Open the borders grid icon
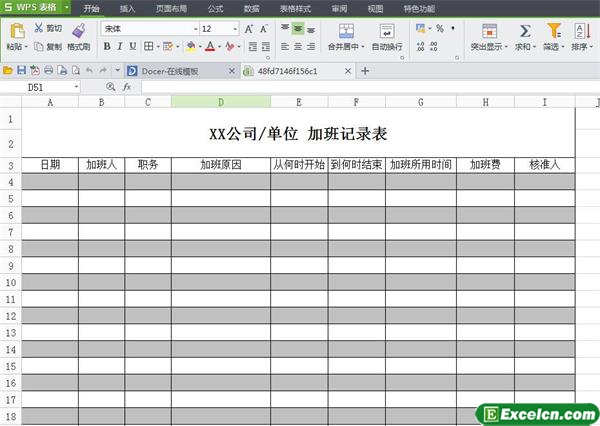The width and height of the screenshot is (600, 426). coord(148,46)
